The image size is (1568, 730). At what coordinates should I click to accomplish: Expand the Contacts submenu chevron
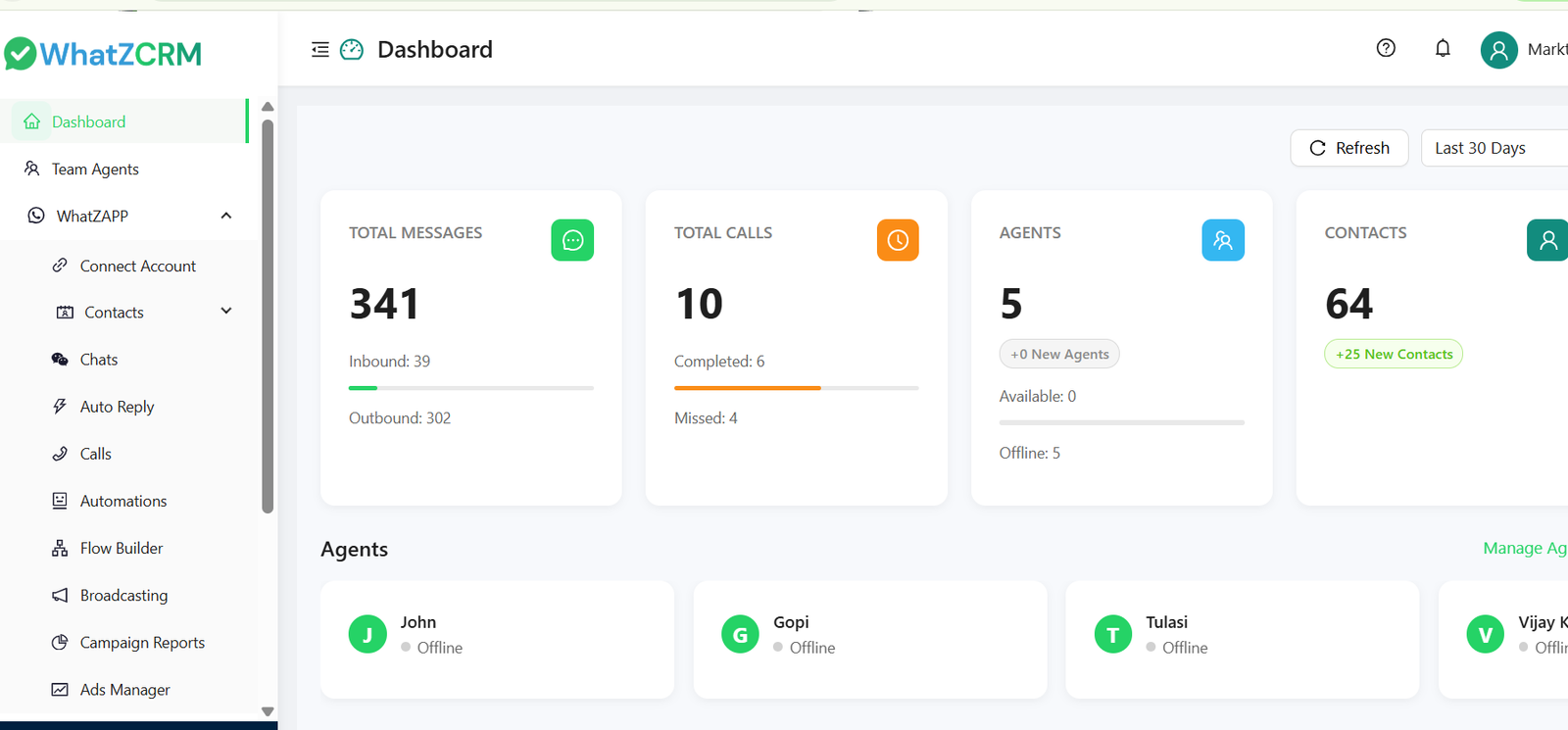coord(226,312)
